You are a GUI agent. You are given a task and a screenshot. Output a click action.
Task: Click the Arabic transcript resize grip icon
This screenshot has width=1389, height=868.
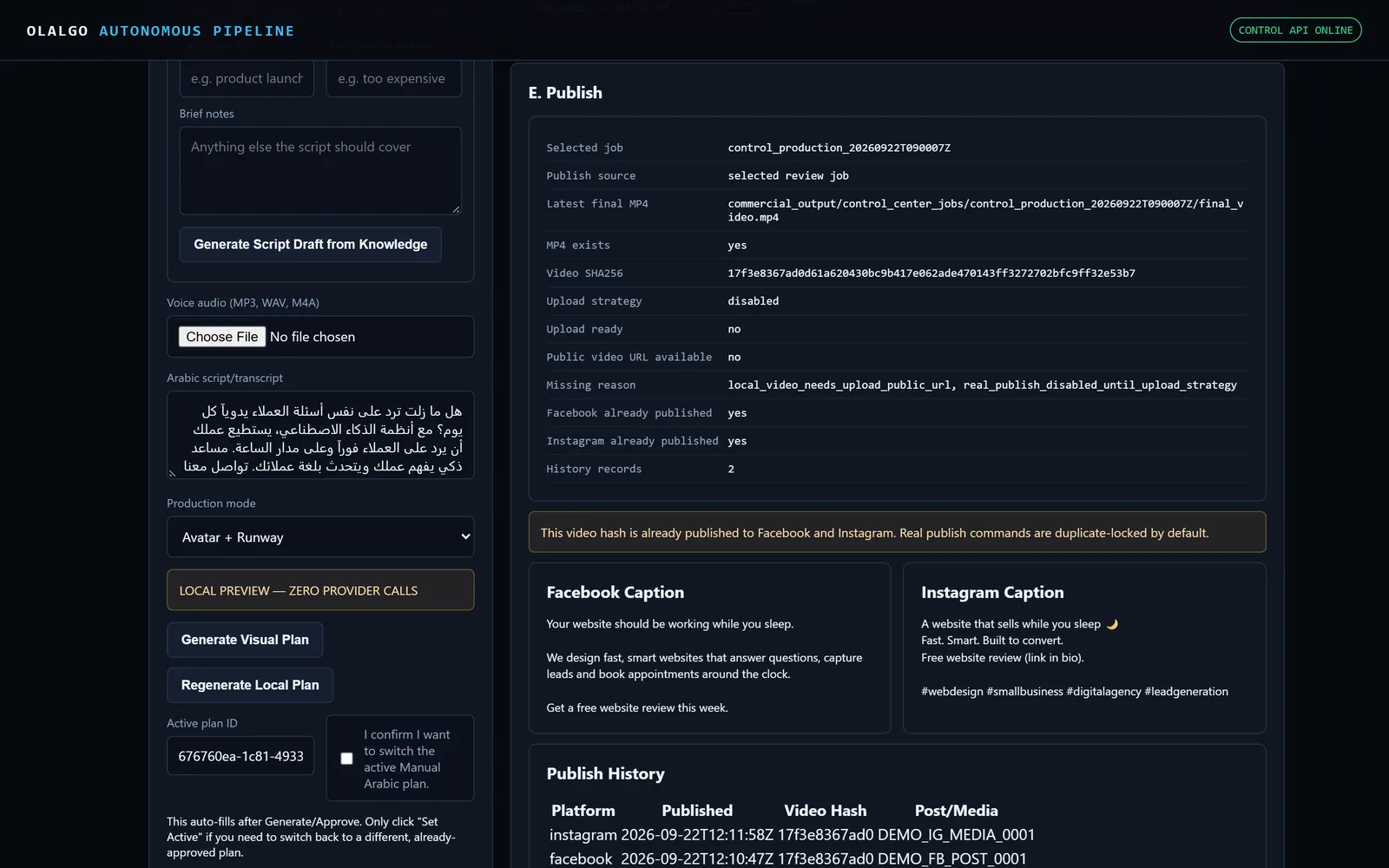click(x=172, y=473)
